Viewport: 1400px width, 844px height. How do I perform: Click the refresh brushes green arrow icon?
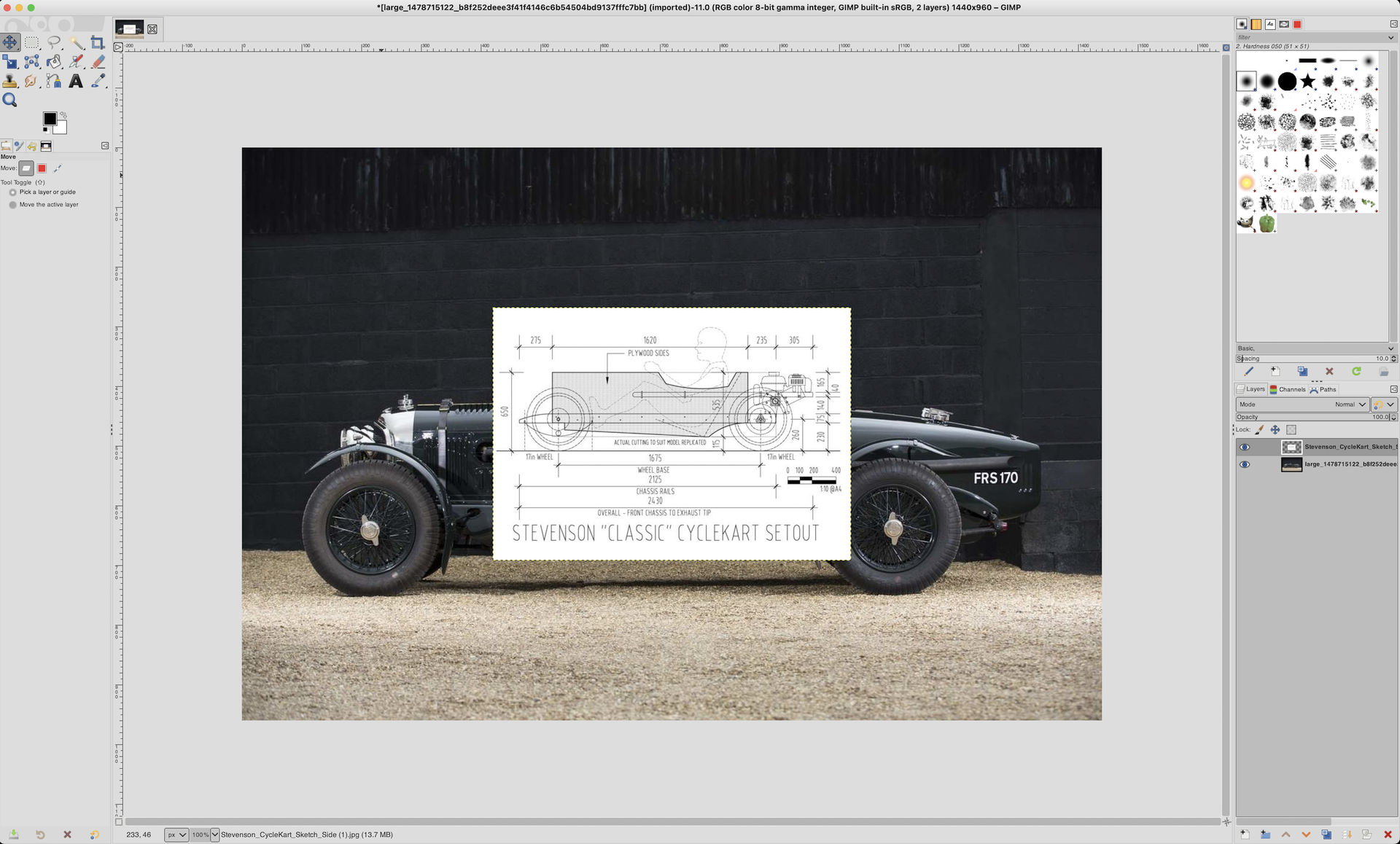[1356, 372]
